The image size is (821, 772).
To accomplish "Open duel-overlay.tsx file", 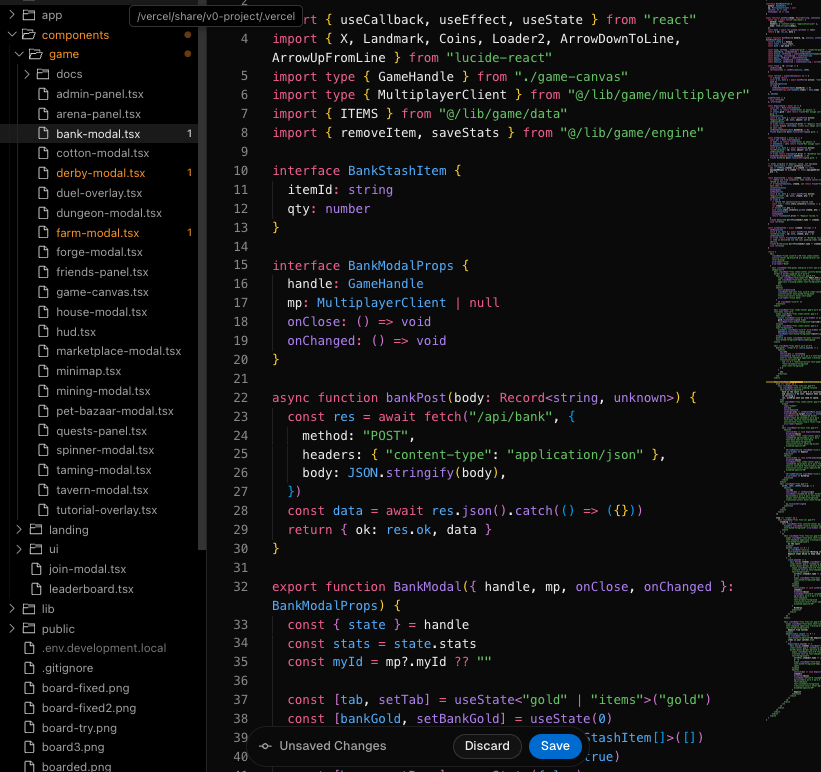I will pos(99,193).
